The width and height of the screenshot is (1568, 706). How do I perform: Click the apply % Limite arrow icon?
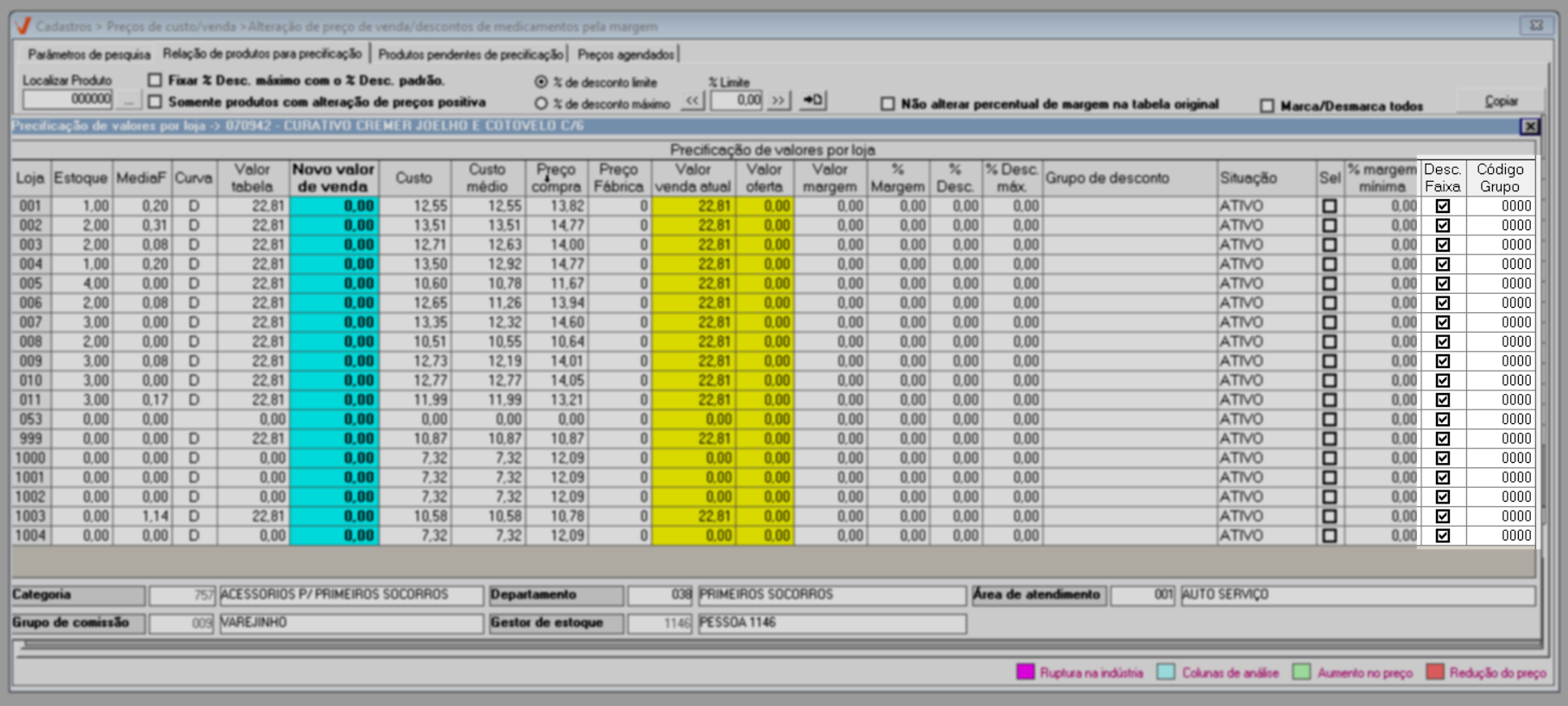[812, 101]
